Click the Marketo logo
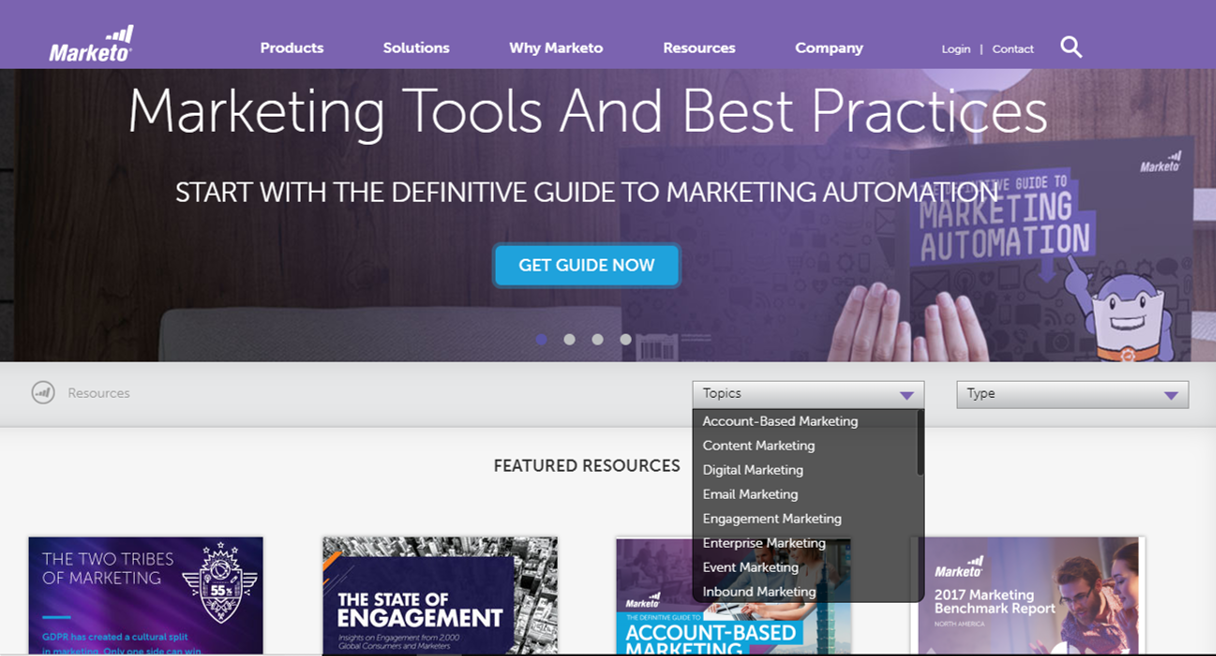This screenshot has height=656, width=1216. coord(91,43)
